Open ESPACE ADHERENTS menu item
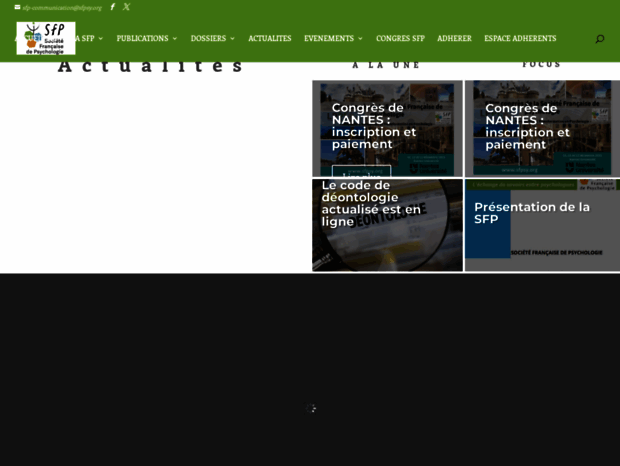Viewport: 620px width, 466px height. (520, 38)
